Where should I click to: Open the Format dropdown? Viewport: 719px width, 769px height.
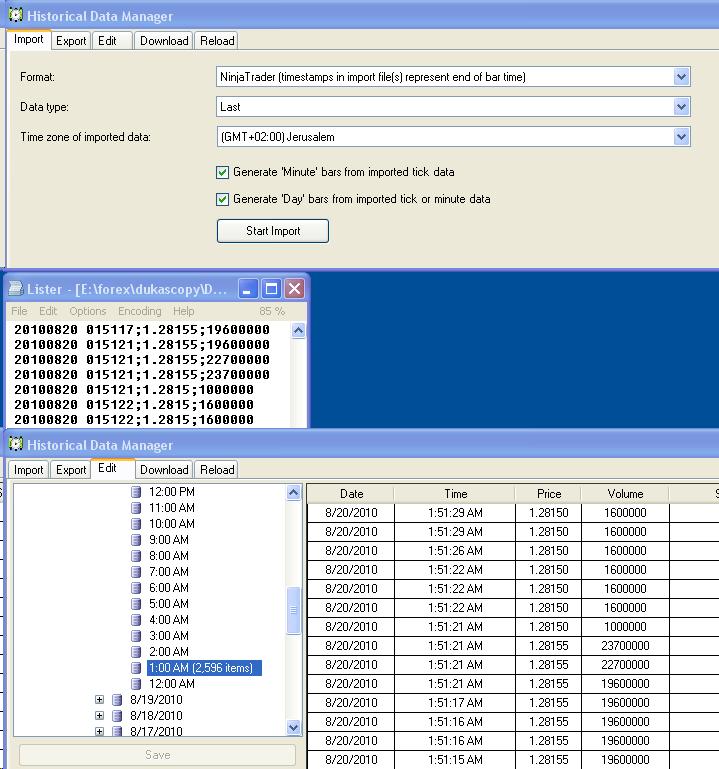[x=681, y=77]
